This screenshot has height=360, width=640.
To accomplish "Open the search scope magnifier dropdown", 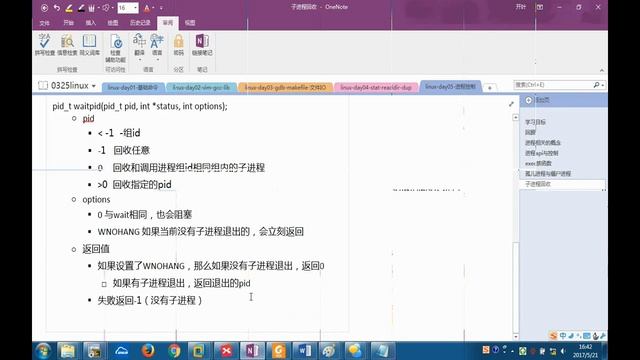I will tap(598, 85).
